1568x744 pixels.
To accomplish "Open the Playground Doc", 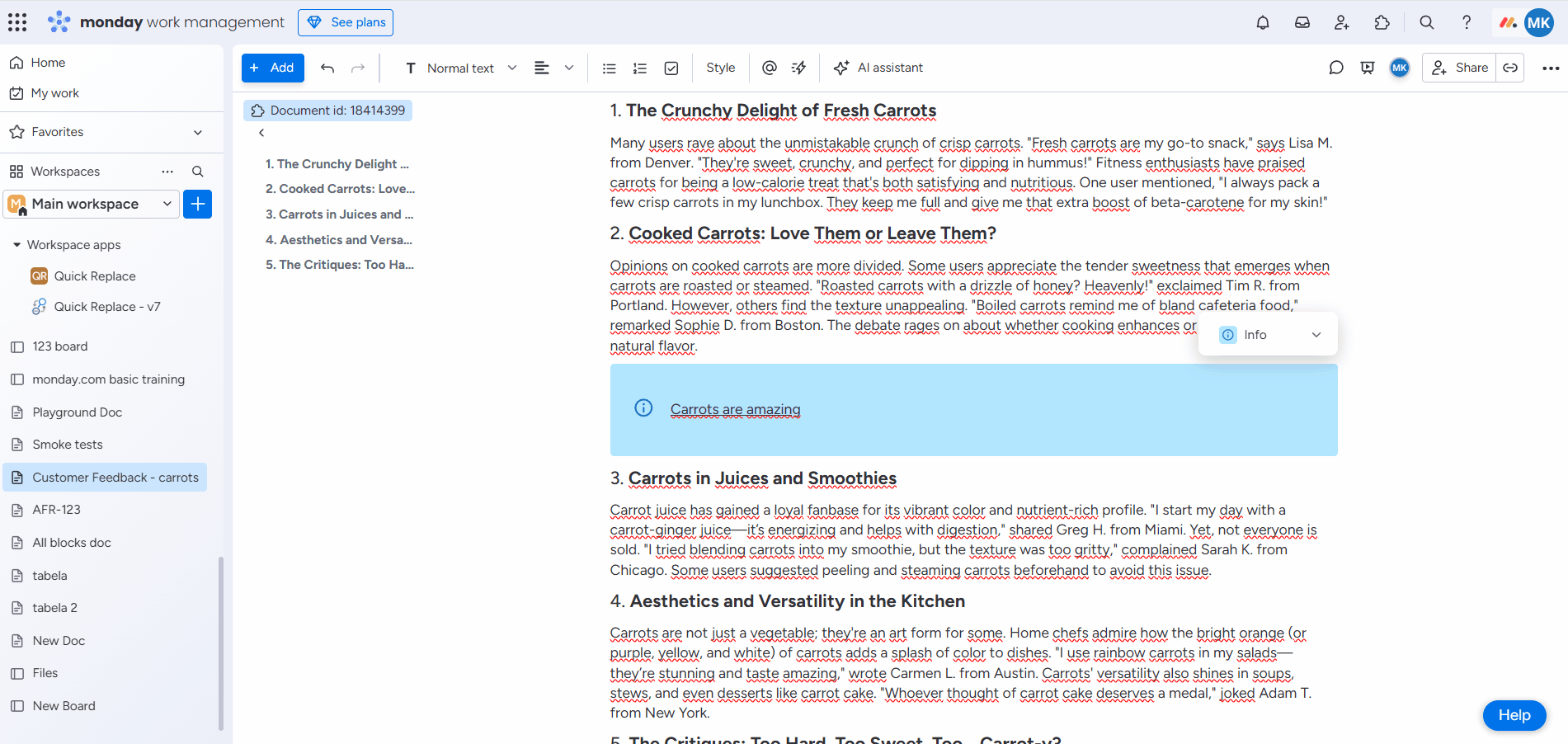I will tap(77, 412).
